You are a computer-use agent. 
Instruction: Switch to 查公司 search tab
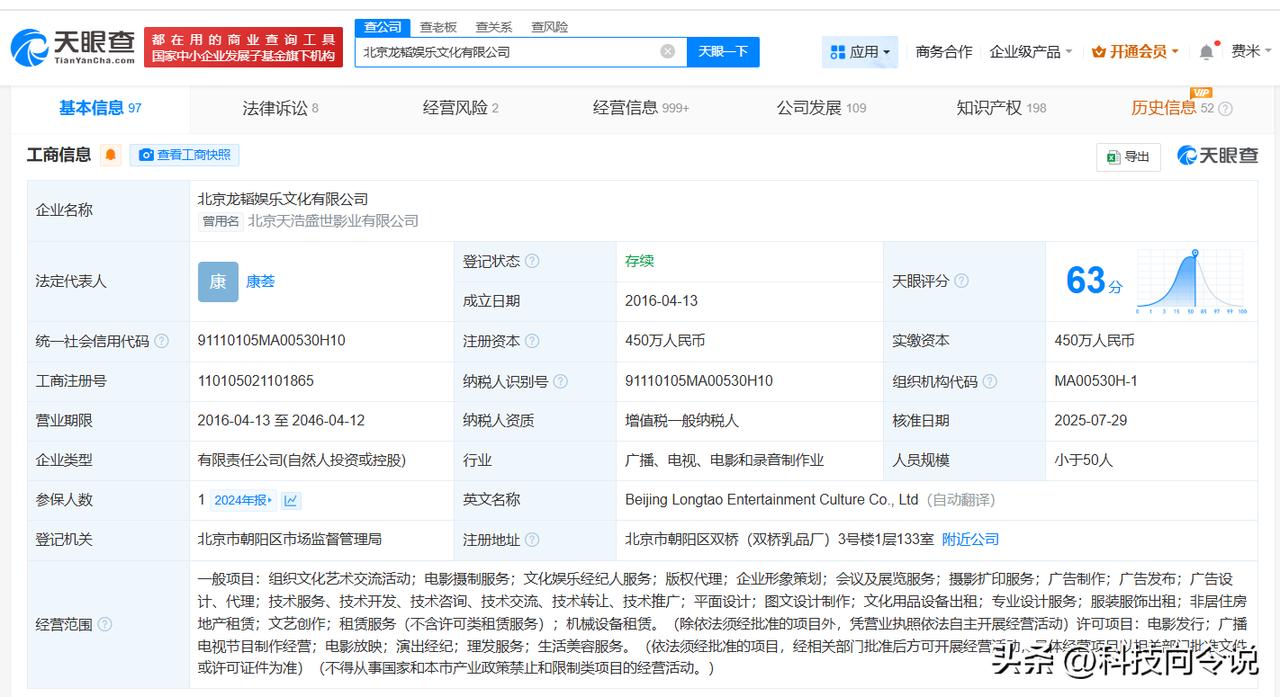[382, 27]
